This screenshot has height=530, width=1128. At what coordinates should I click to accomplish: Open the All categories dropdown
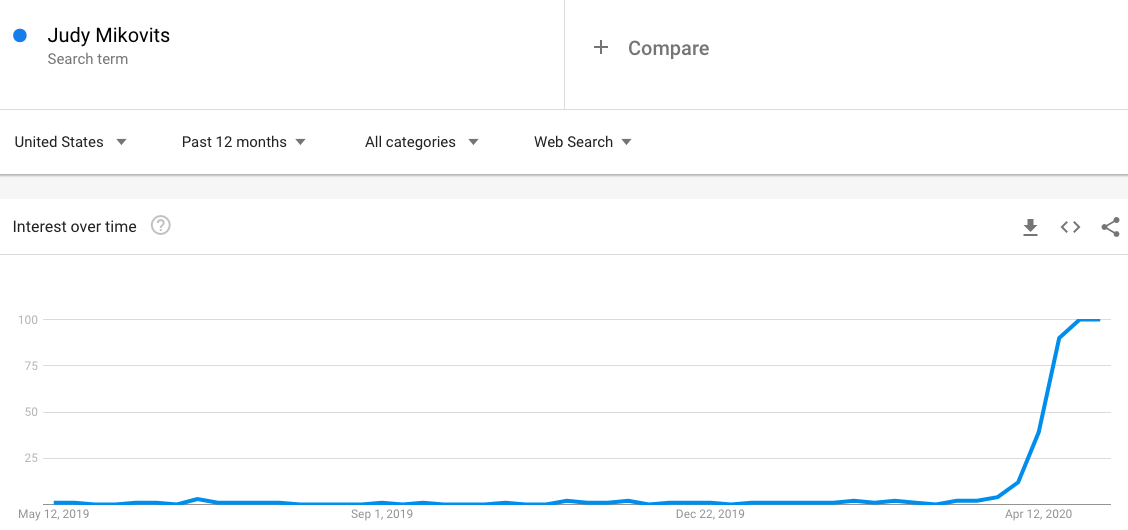422,142
